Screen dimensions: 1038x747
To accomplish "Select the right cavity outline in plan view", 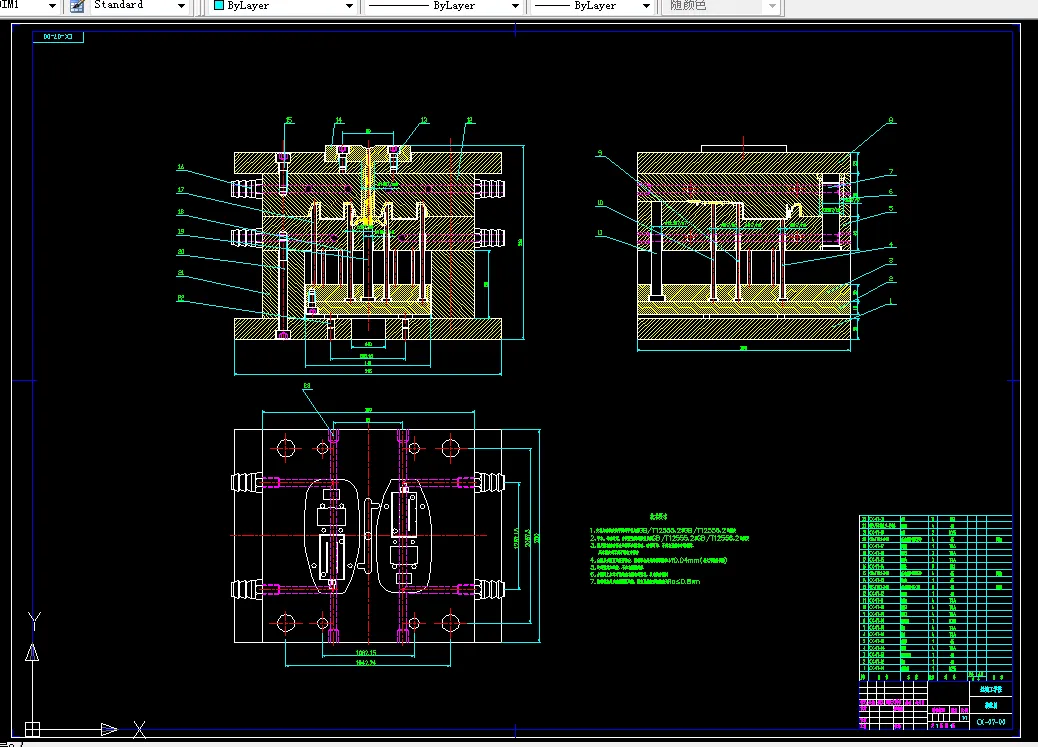I will (404, 536).
